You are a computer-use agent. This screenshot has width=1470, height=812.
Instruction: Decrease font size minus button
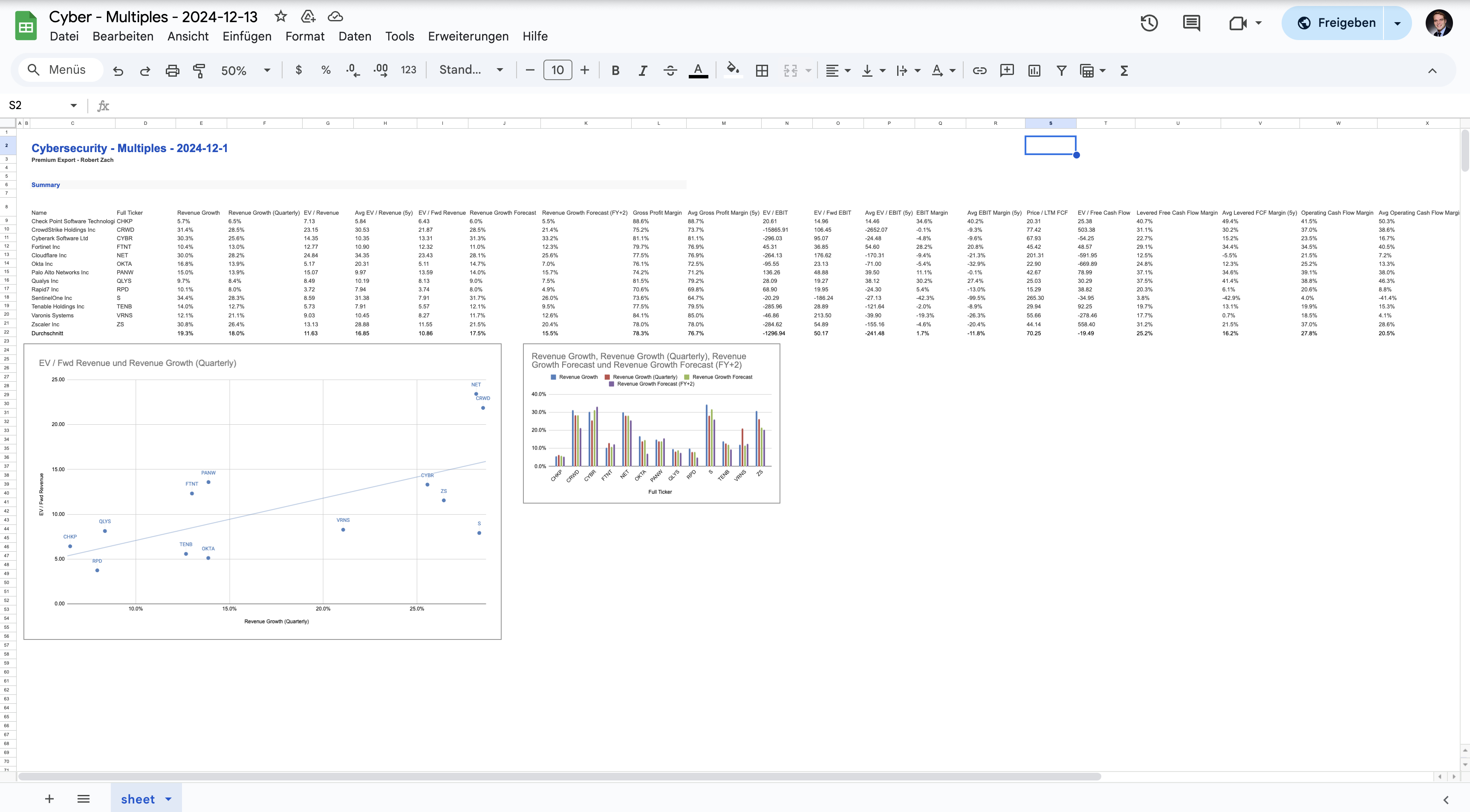[x=530, y=70]
